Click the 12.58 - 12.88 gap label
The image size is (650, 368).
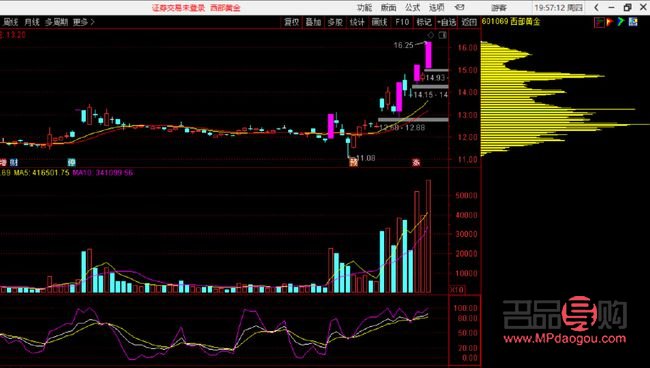point(402,128)
